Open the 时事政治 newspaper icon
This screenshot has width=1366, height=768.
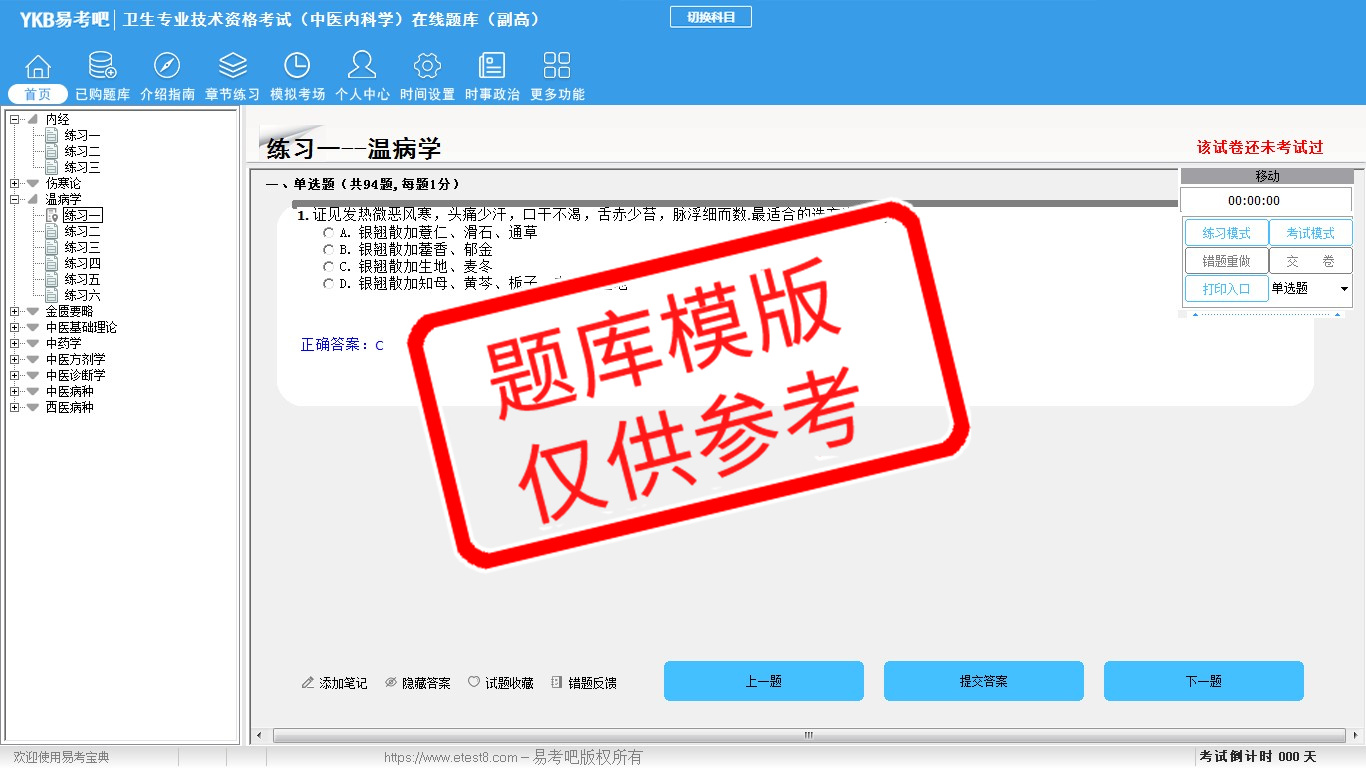point(492,66)
